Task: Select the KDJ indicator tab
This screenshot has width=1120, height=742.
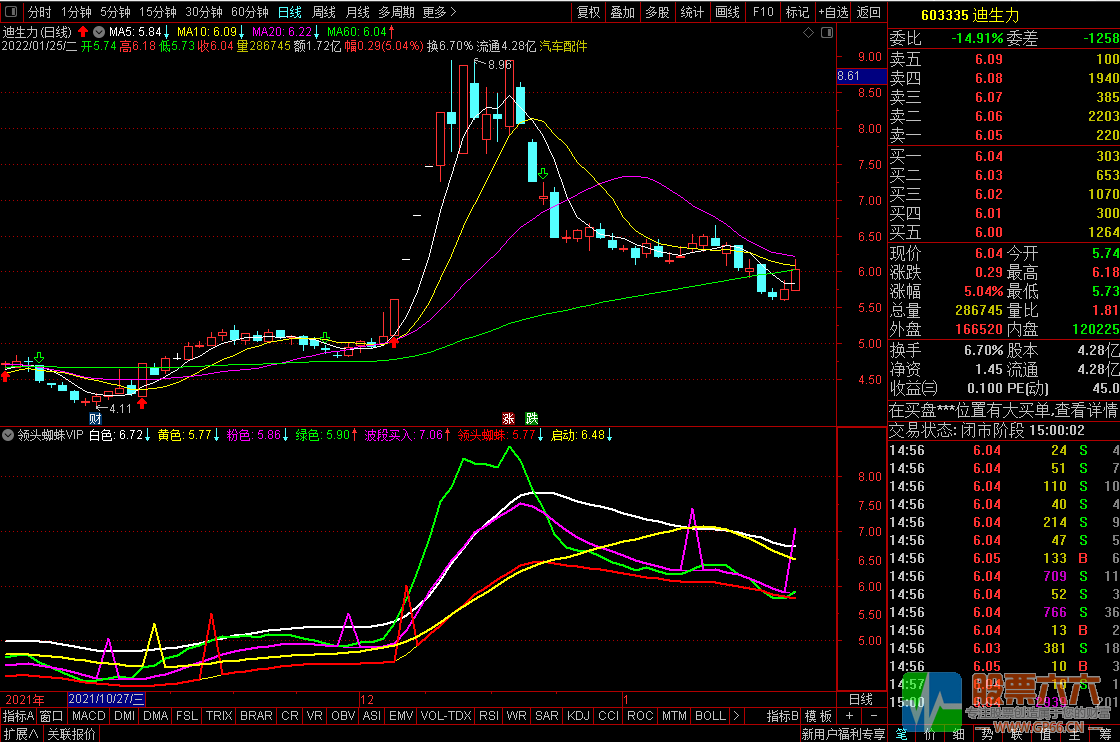Action: 579,716
